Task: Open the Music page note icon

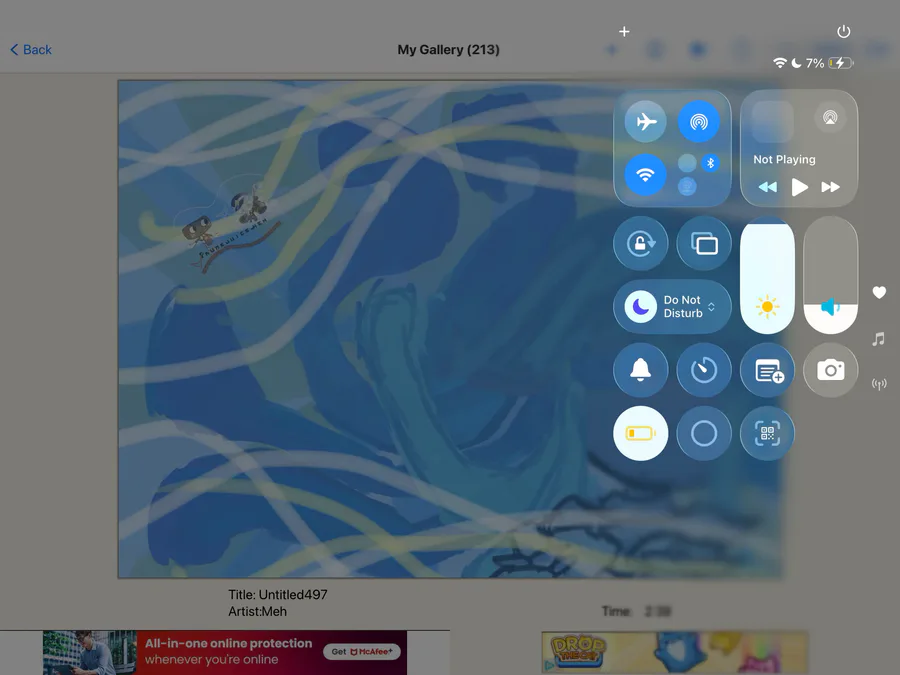Action: [878, 339]
